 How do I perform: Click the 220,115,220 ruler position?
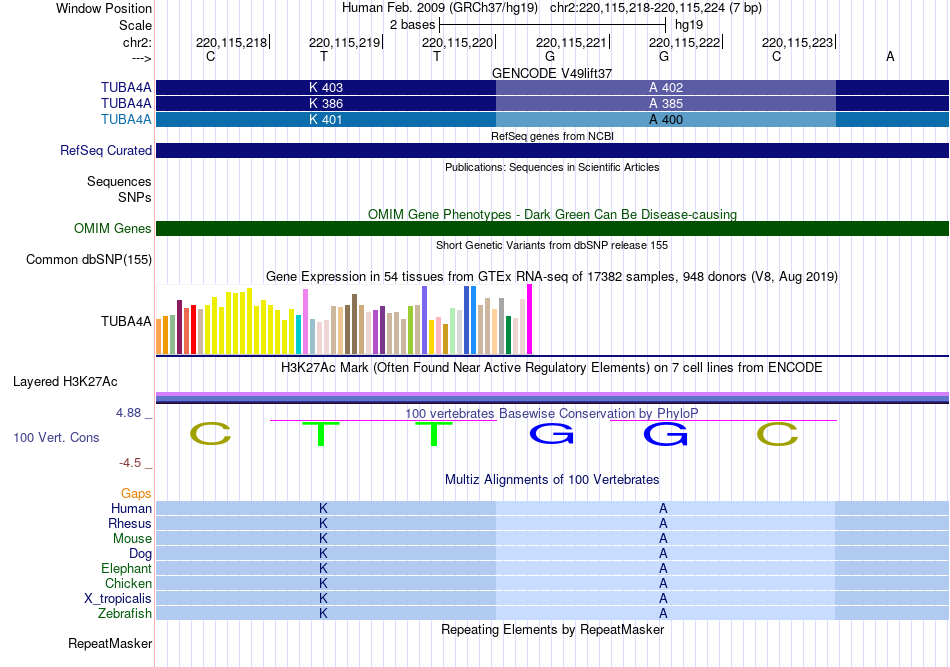click(x=459, y=42)
